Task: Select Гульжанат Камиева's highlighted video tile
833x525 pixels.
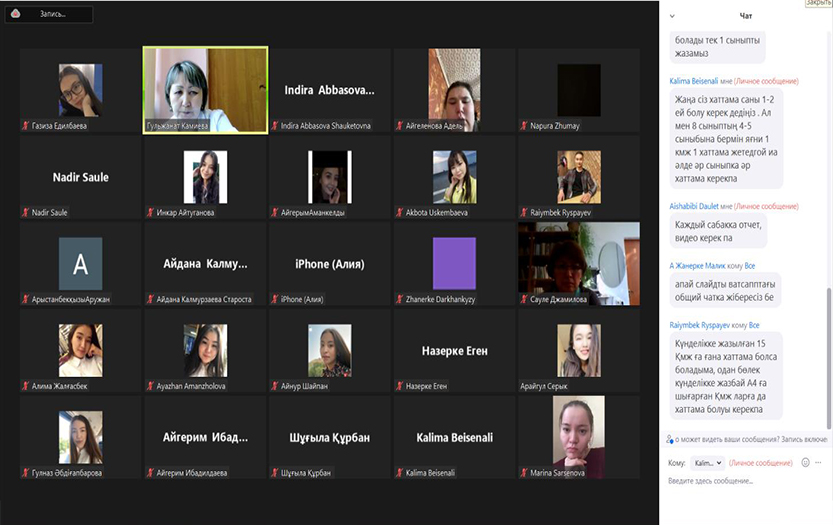Action: pyautogui.click(x=205, y=90)
